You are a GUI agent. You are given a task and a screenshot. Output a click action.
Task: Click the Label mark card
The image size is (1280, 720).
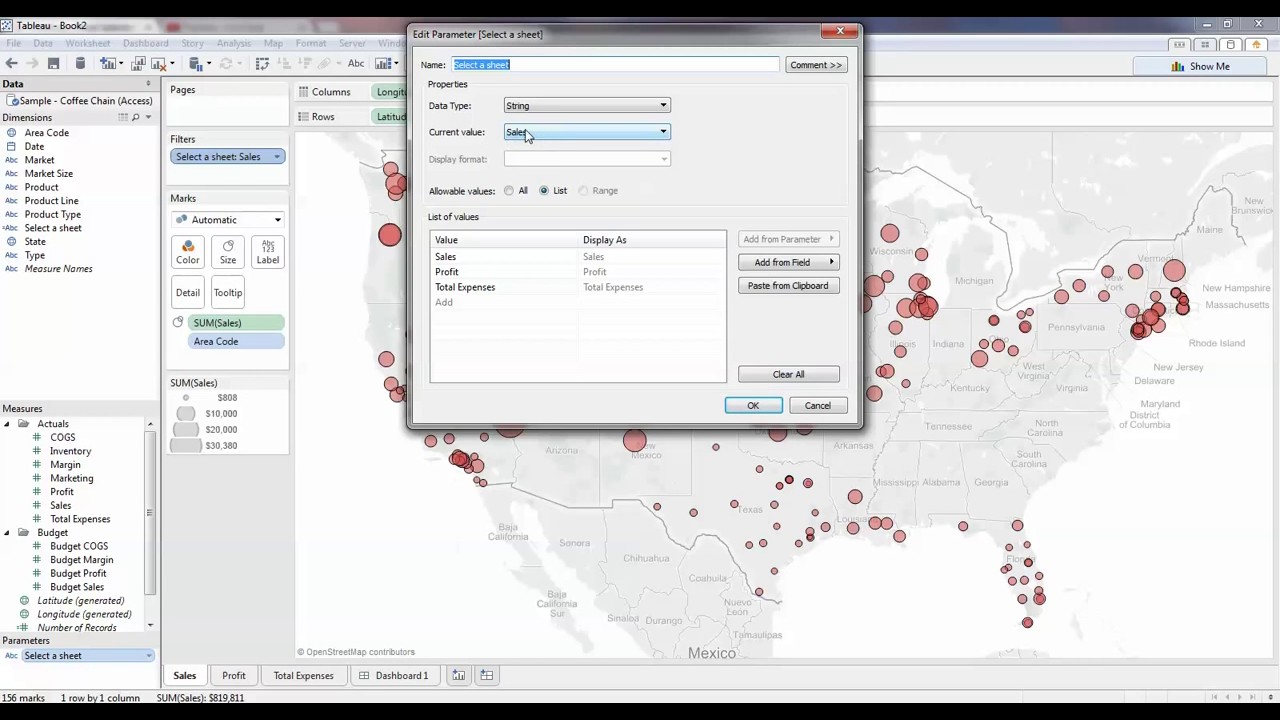click(268, 253)
